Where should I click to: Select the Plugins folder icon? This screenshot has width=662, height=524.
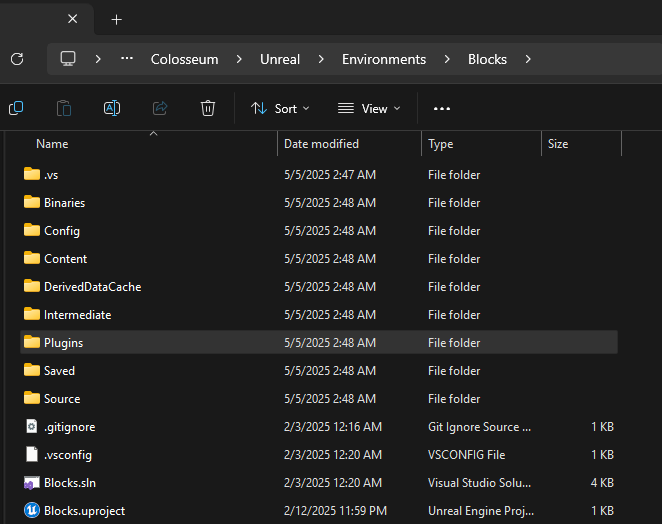click(x=32, y=342)
